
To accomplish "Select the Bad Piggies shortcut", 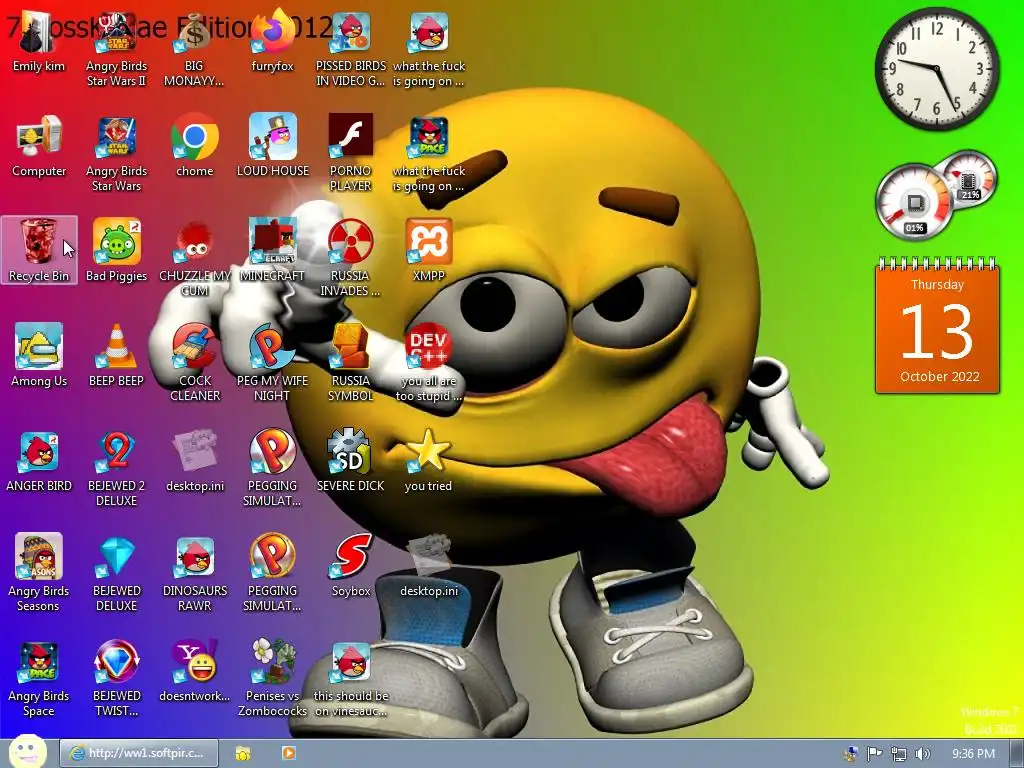I will click(116, 250).
